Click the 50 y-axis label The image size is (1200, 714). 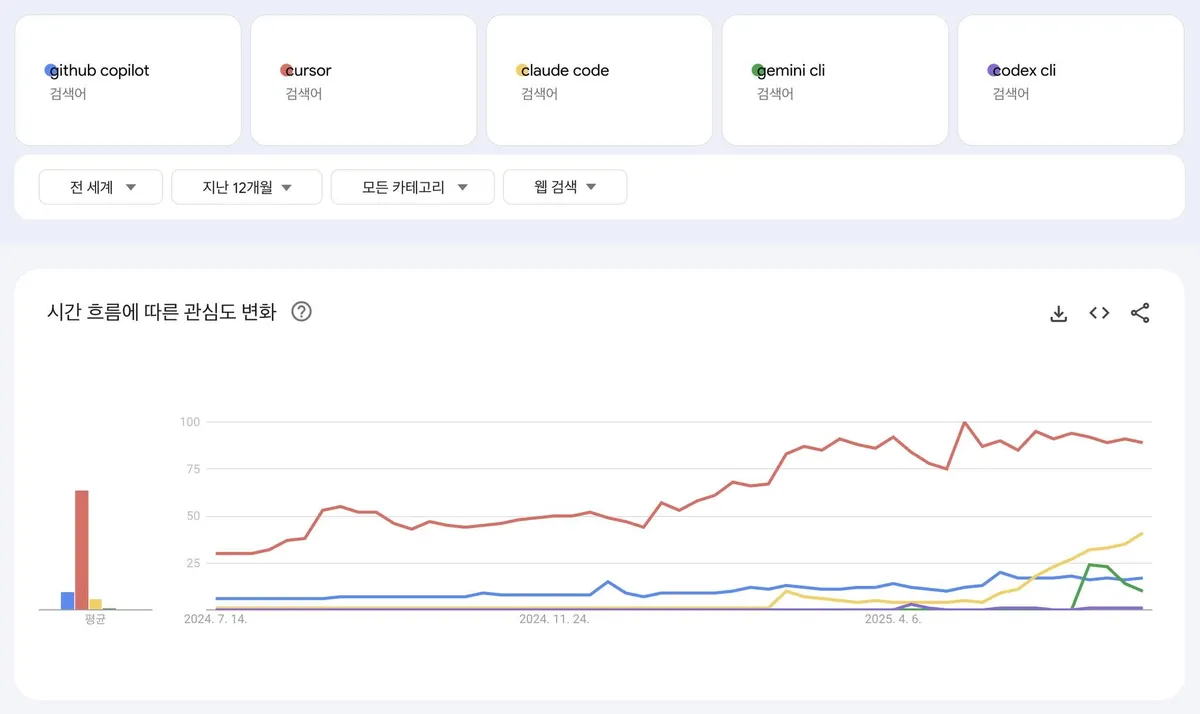point(194,516)
